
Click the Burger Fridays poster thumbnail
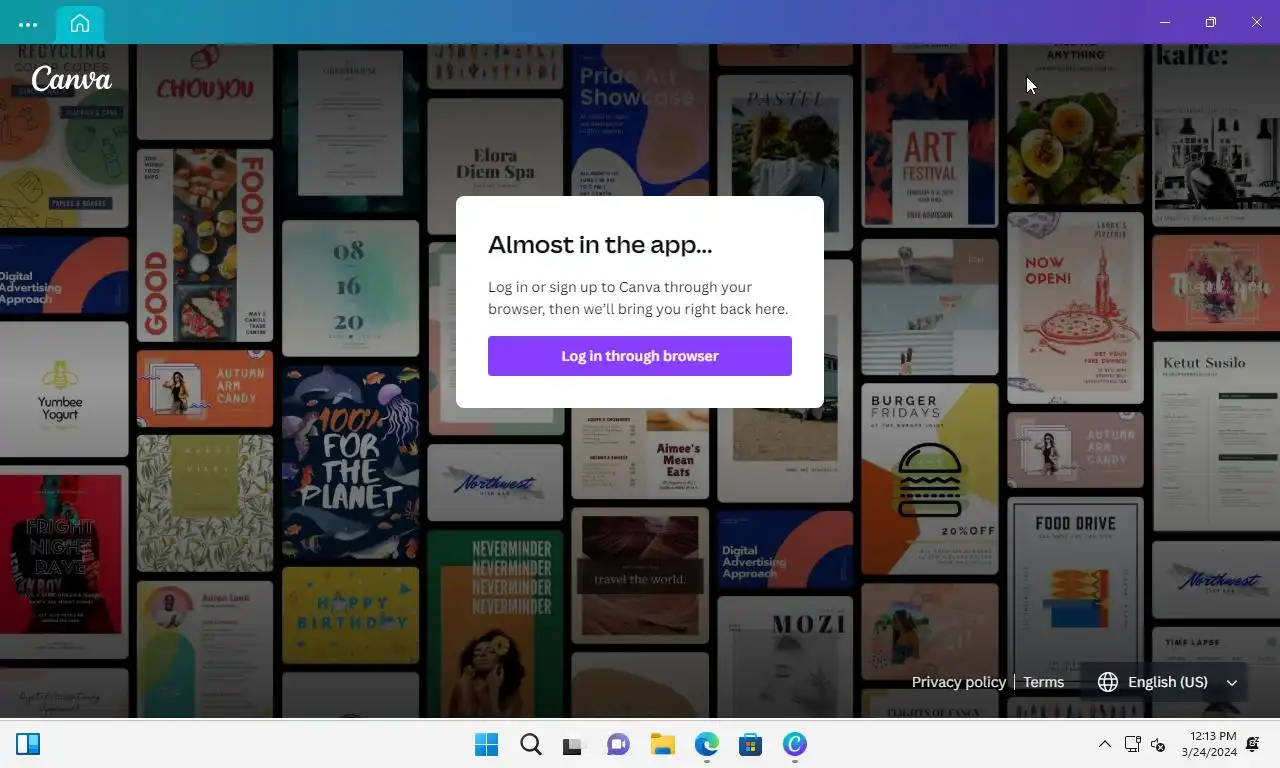pyautogui.click(x=930, y=478)
